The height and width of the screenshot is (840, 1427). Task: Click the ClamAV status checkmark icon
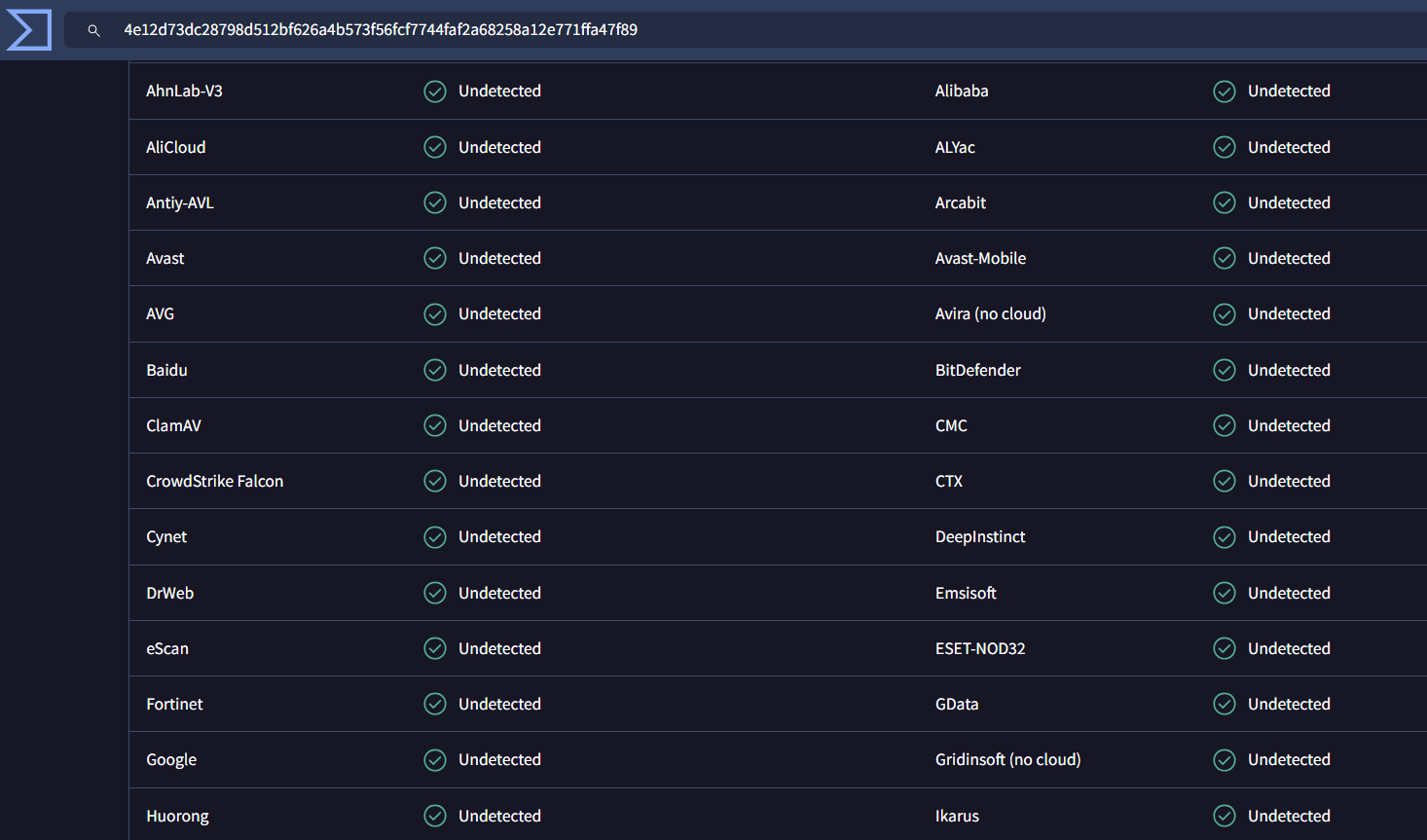(435, 426)
